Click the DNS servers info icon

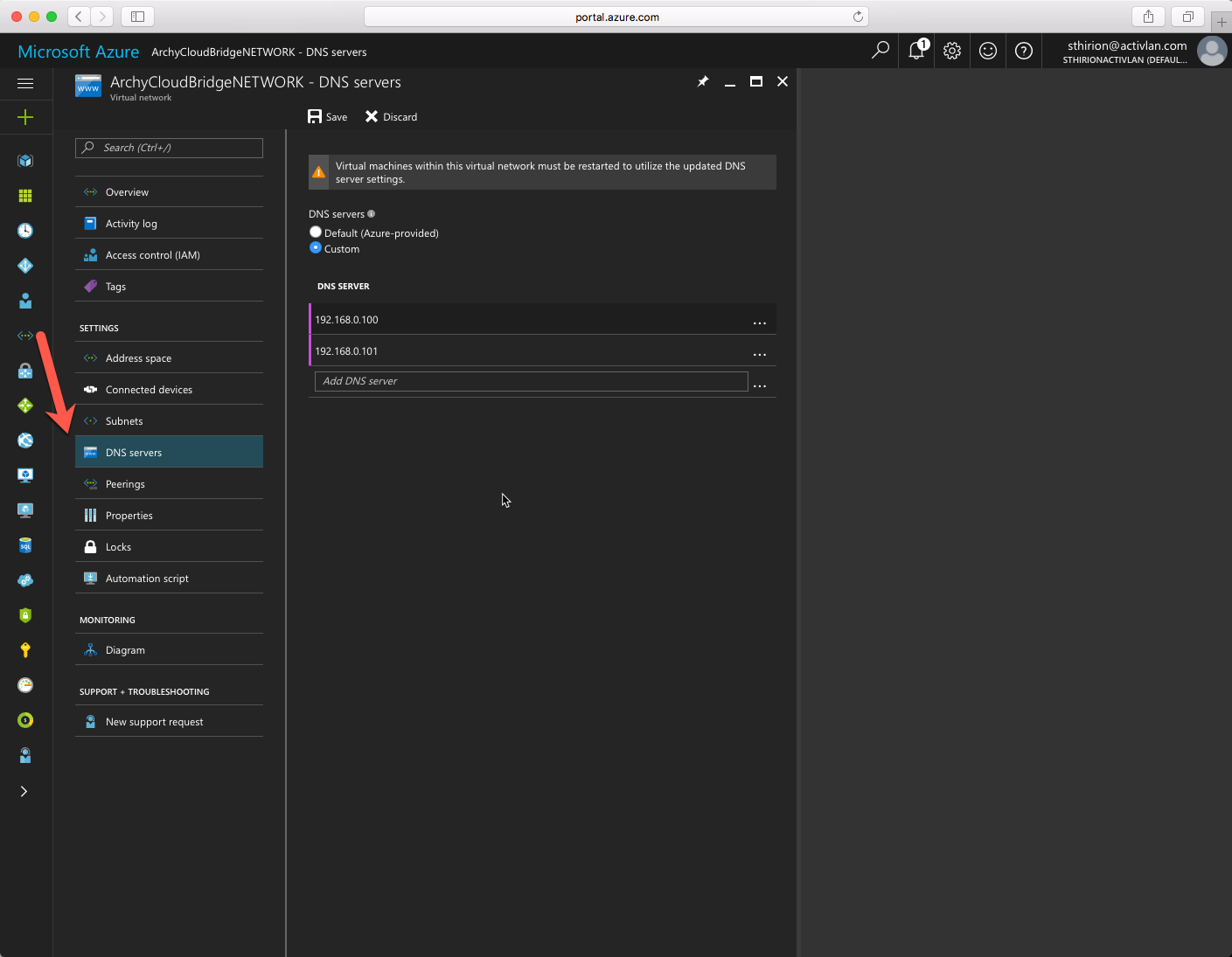click(x=372, y=214)
